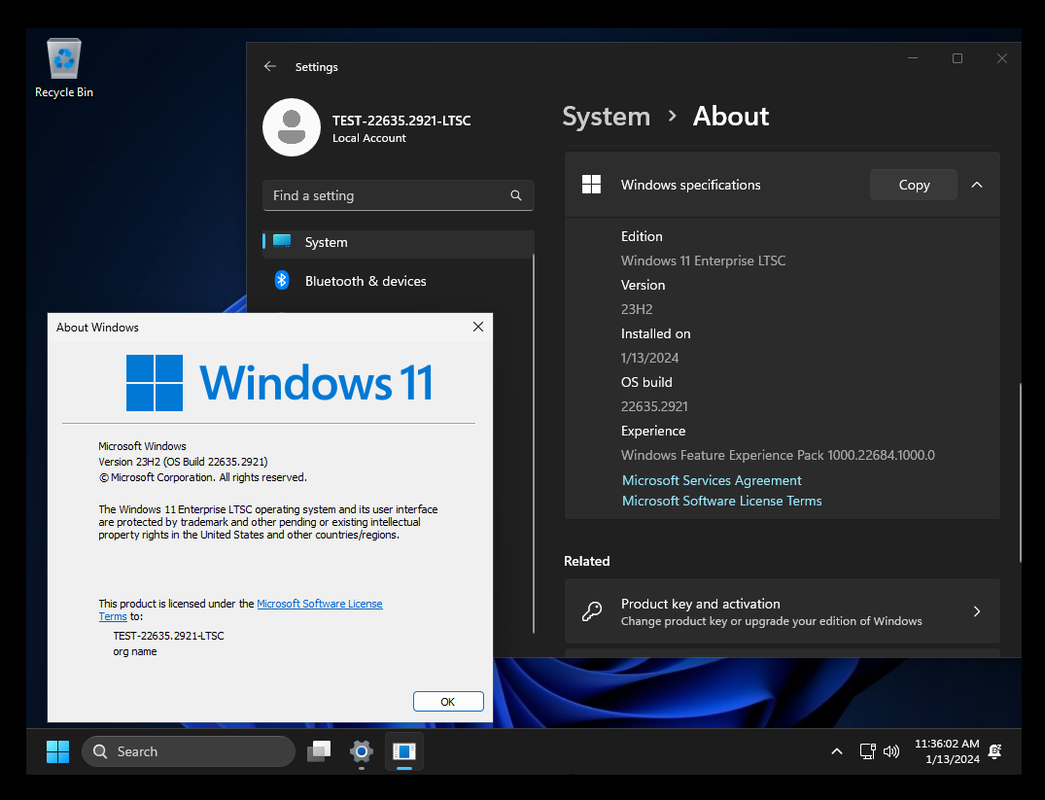
Task: Click the volume speaker tray icon
Action: [891, 751]
